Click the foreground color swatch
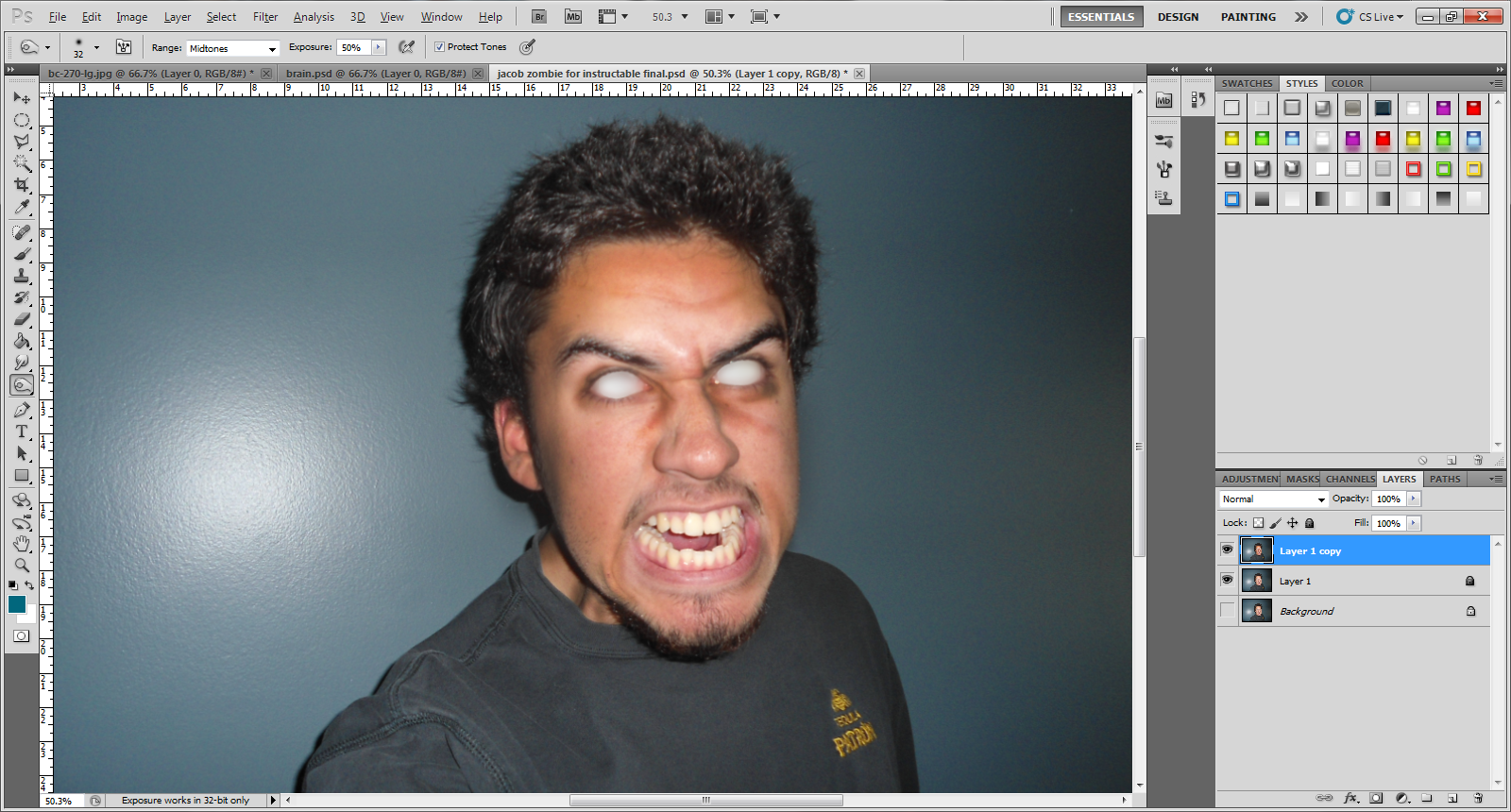 tap(17, 604)
